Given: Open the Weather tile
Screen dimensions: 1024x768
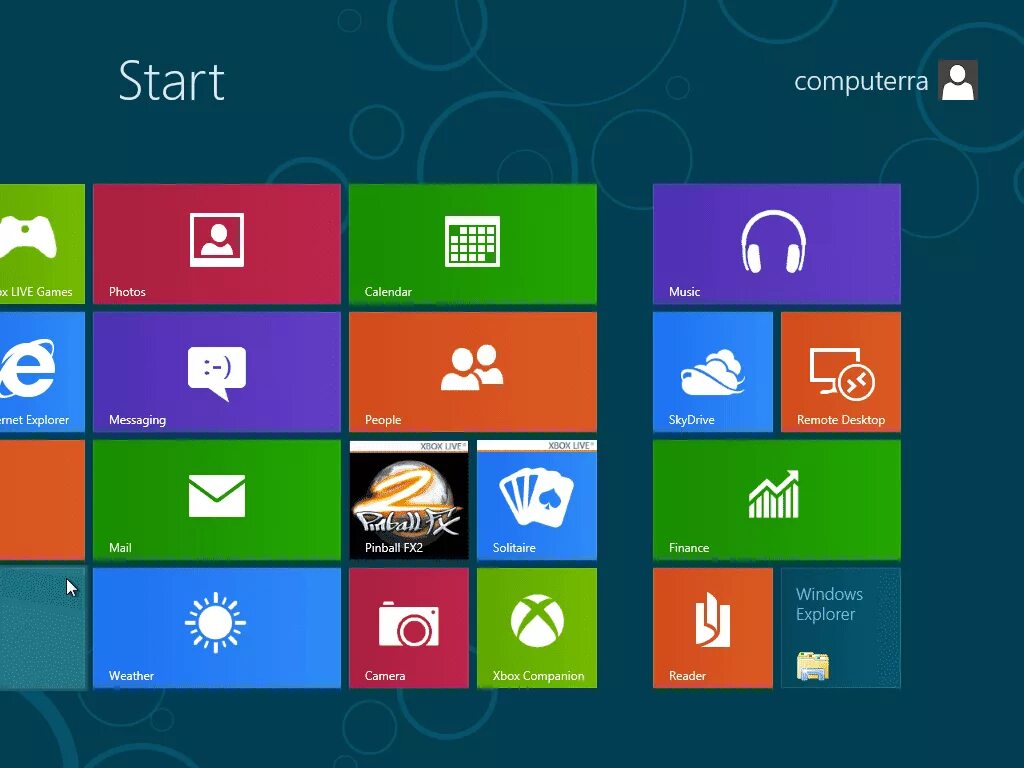Looking at the screenshot, I should pyautogui.click(x=217, y=628).
